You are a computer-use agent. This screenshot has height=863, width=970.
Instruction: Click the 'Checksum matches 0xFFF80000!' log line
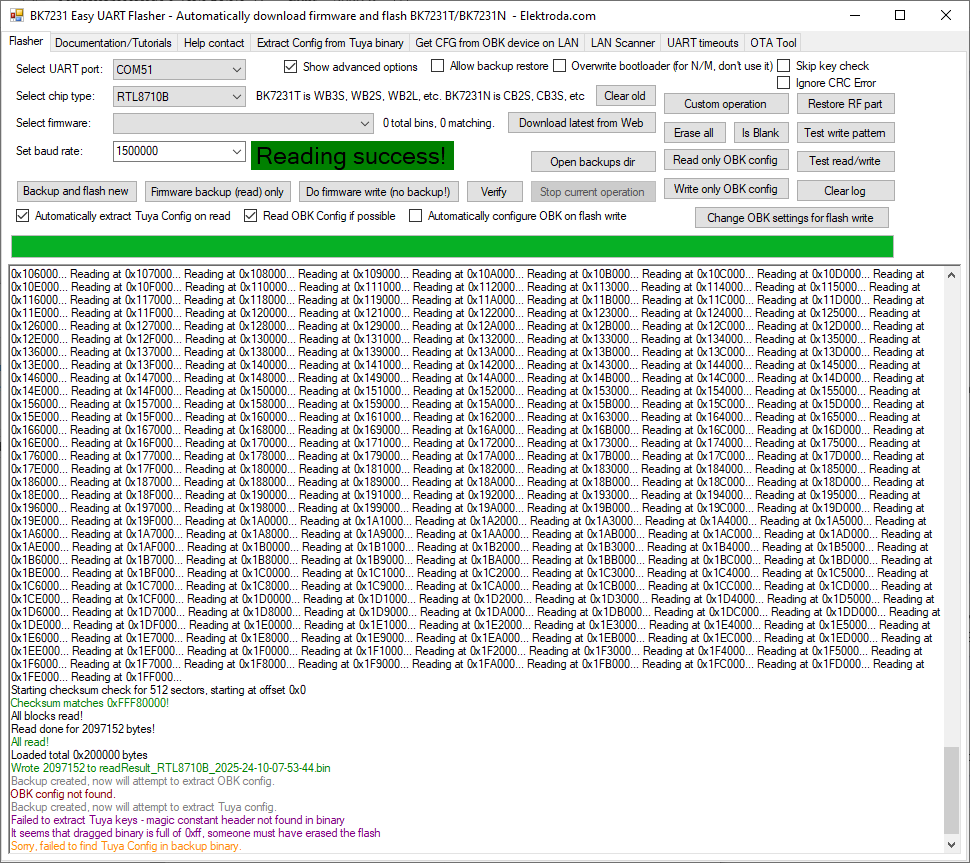(90, 703)
